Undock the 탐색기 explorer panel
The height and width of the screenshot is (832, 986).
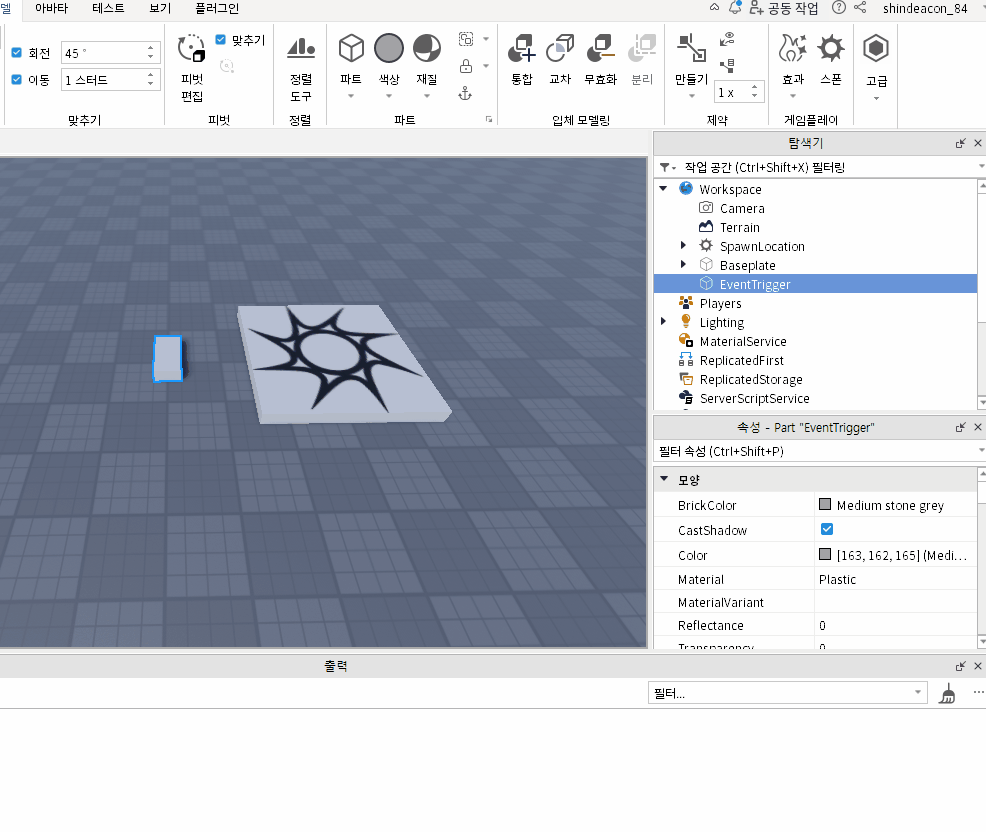tap(960, 143)
